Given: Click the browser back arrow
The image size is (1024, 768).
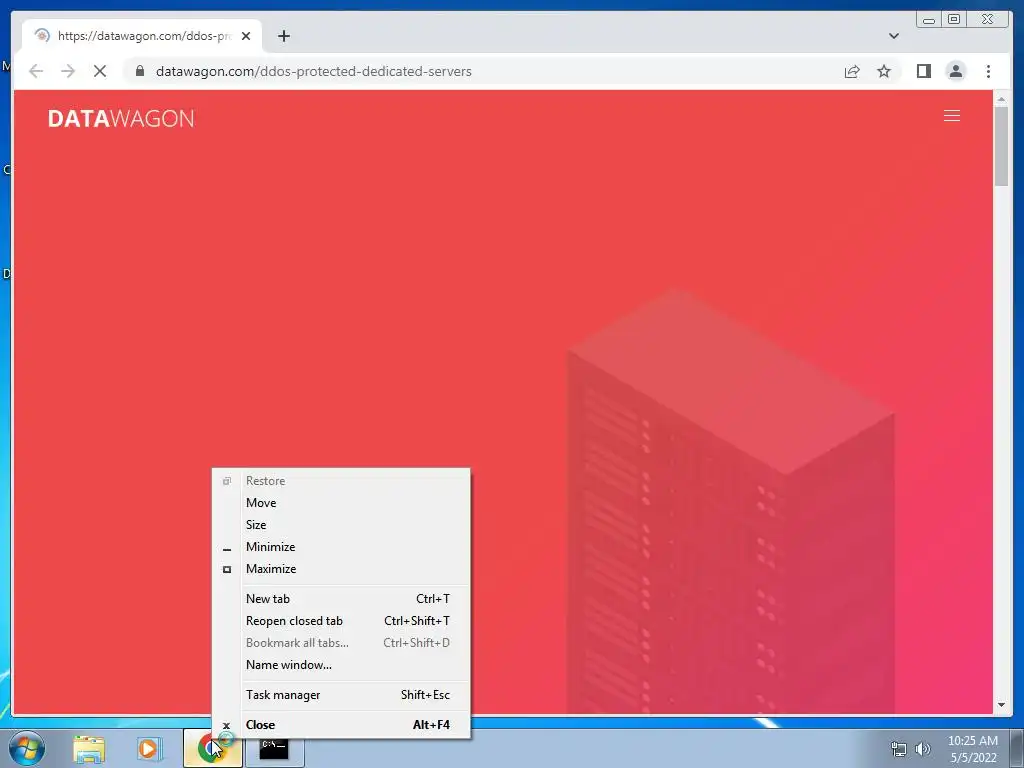Looking at the screenshot, I should coord(36,71).
